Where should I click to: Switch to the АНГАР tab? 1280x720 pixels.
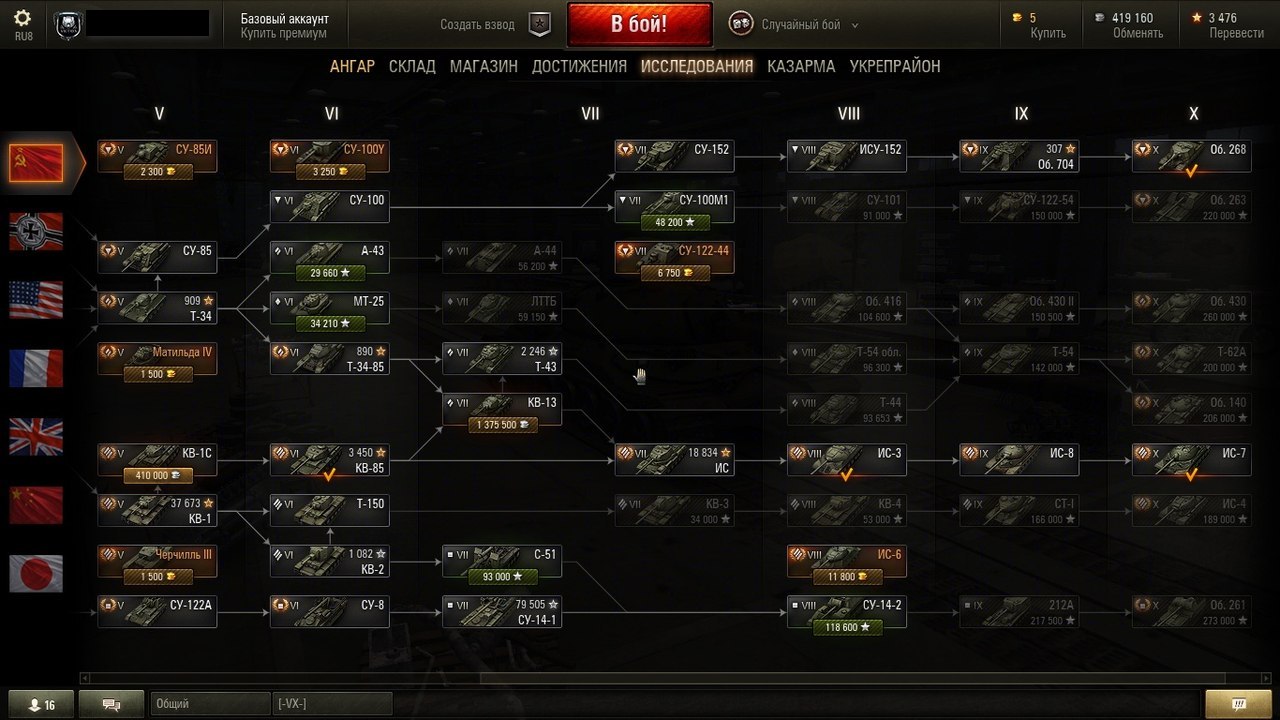point(352,66)
